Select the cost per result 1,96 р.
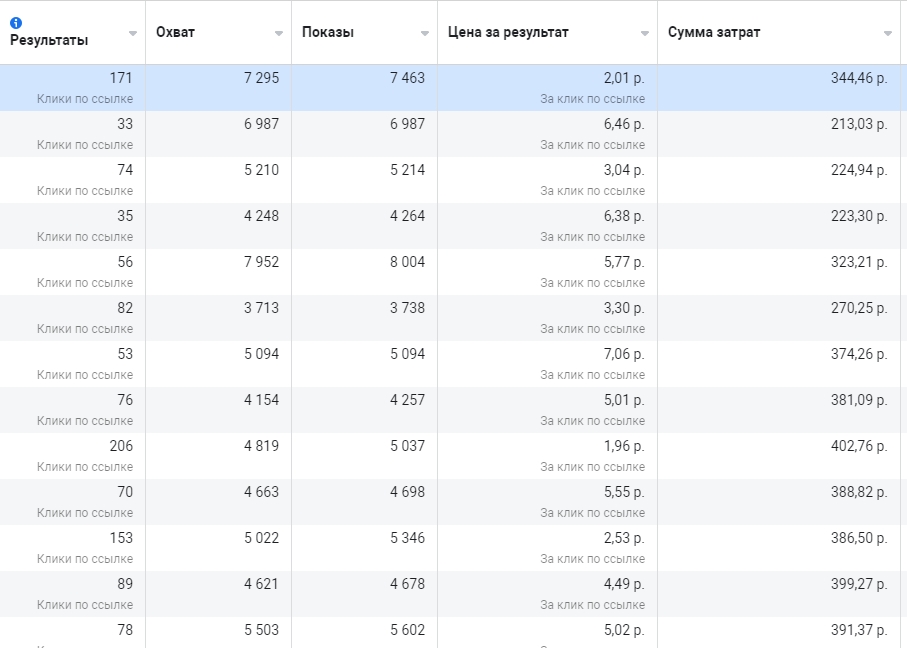This screenshot has width=907, height=648. (624, 446)
